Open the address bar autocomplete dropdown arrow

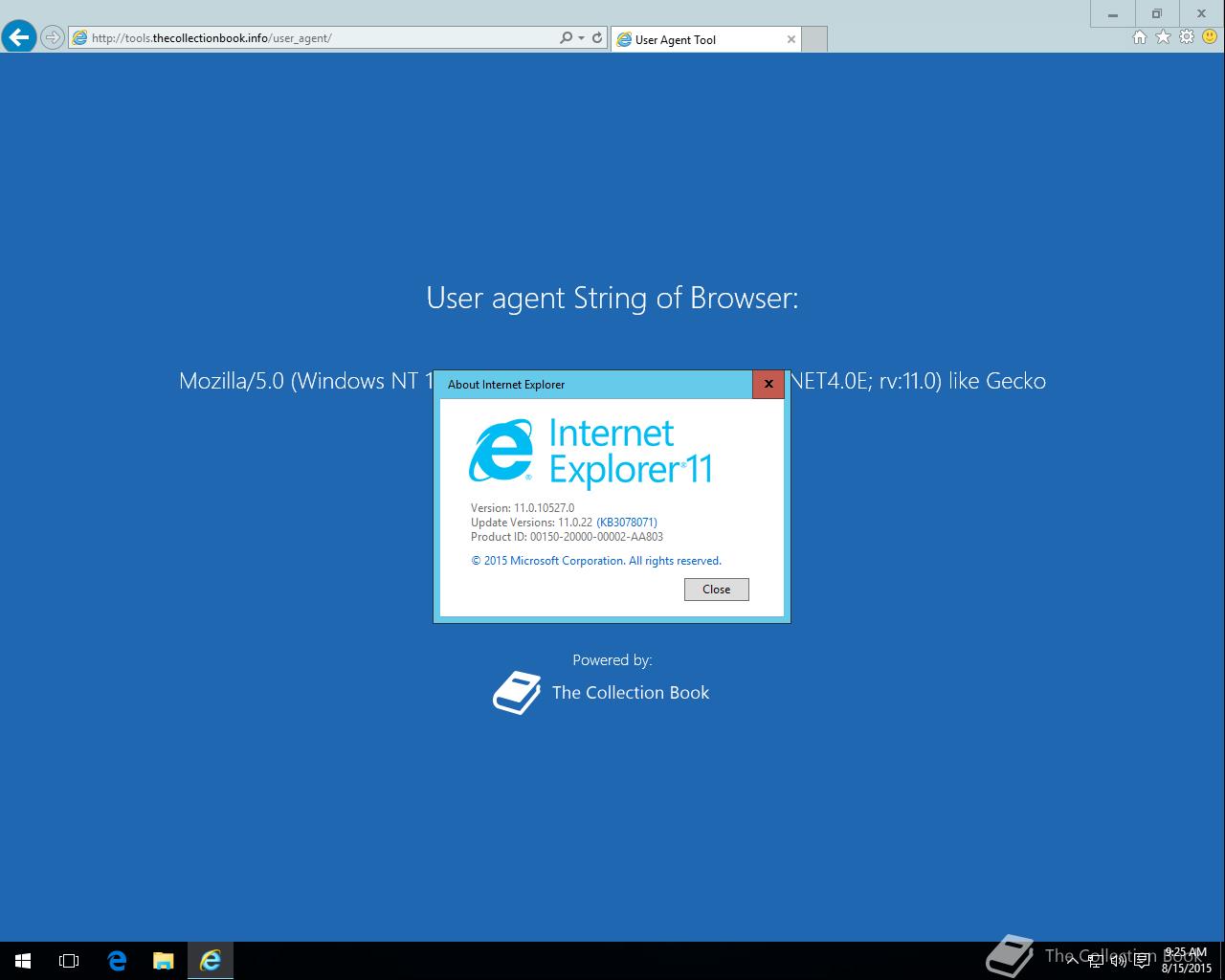(581, 38)
